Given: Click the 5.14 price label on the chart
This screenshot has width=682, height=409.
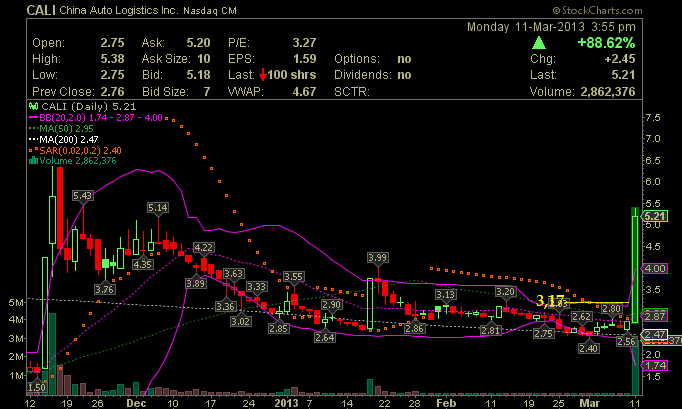Looking at the screenshot, I should (157, 208).
